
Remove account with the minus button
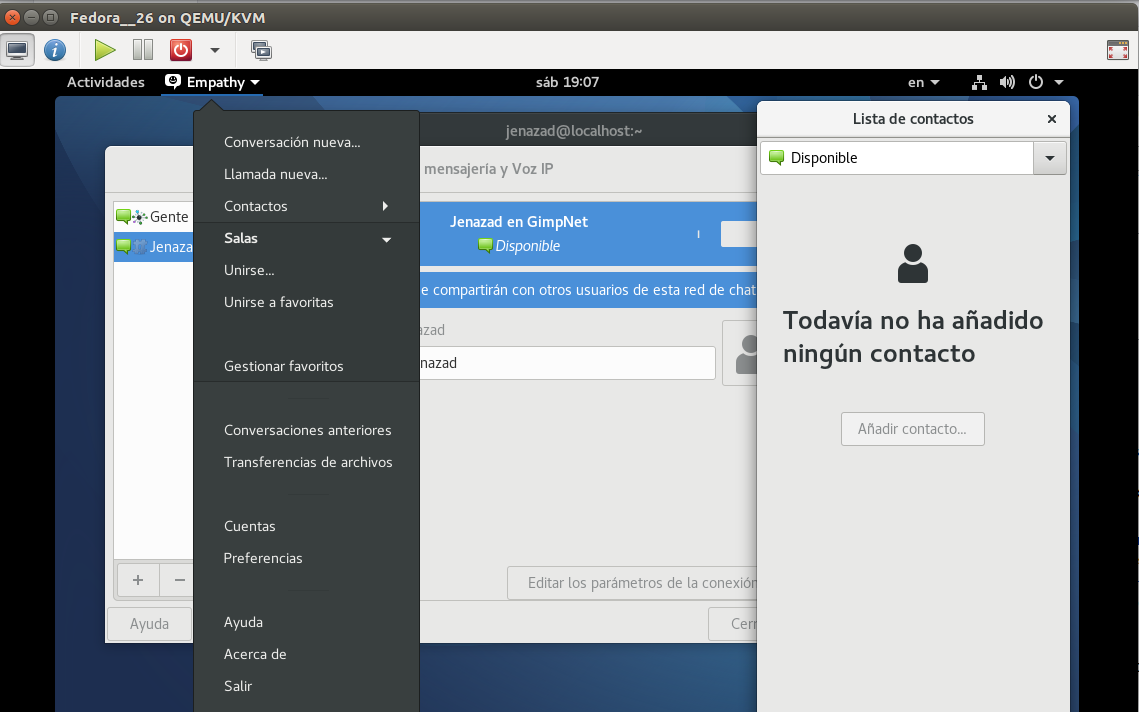[179, 580]
